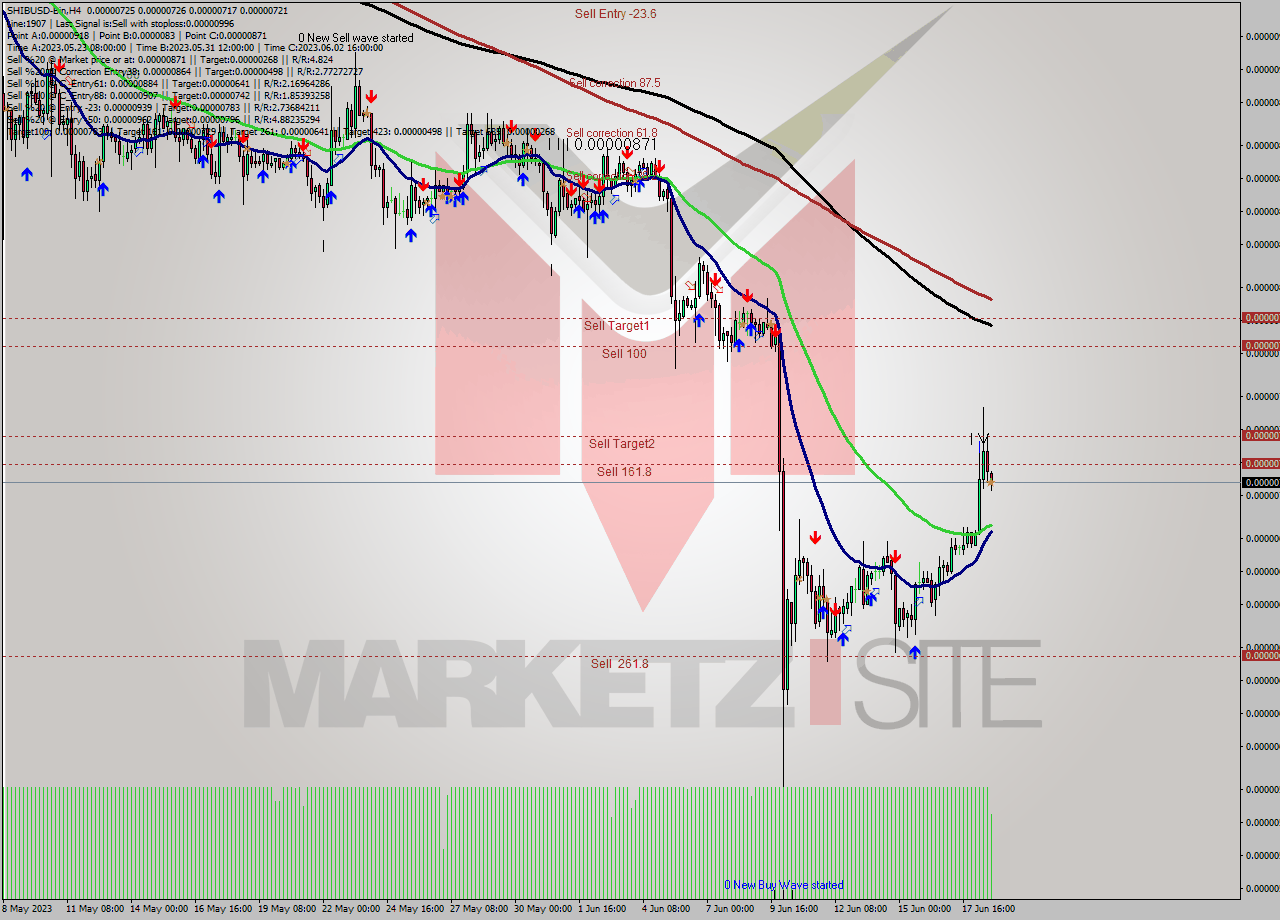This screenshot has width=1280, height=920.
Task: Click the '4 Jun 08:00' time axis label
Action: (666, 909)
